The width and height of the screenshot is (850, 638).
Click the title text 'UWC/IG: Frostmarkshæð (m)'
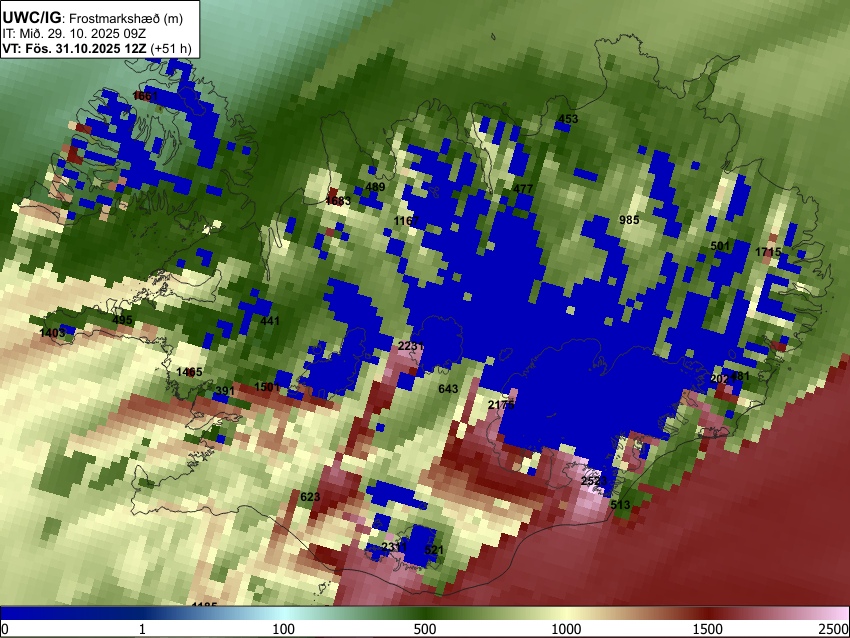[93, 18]
